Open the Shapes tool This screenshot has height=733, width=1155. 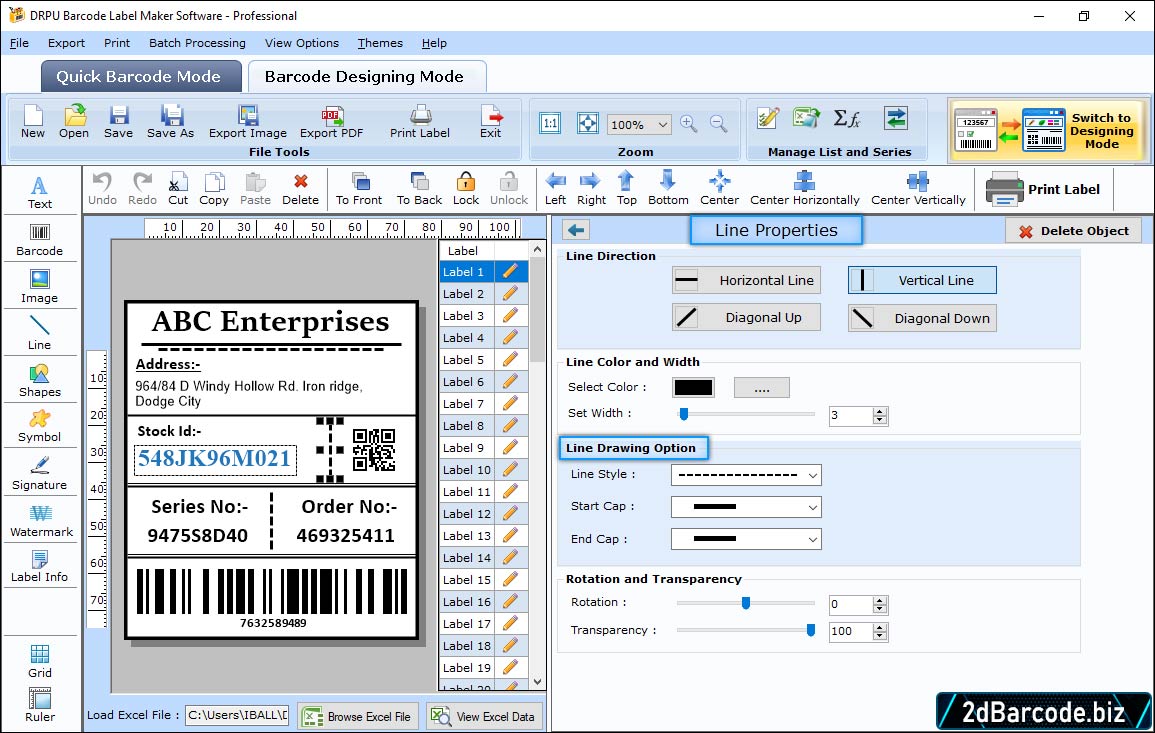40,380
